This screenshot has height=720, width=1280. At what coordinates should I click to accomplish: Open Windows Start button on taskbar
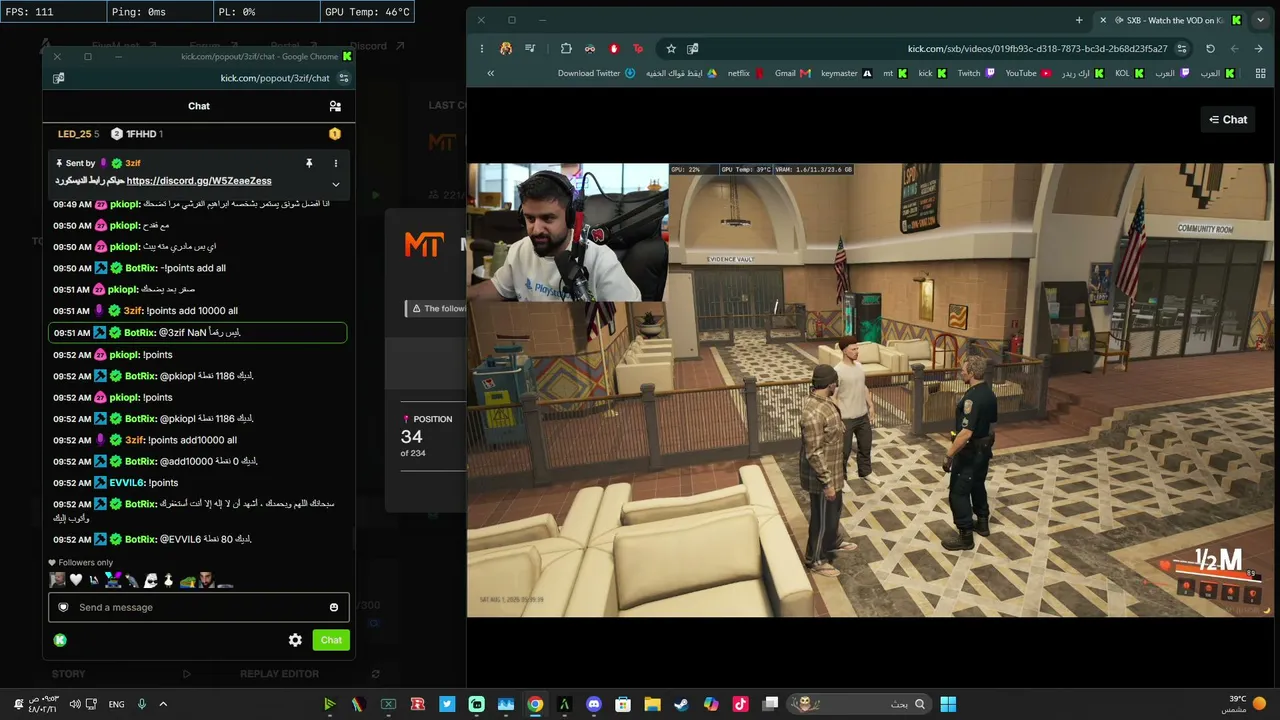click(948, 704)
